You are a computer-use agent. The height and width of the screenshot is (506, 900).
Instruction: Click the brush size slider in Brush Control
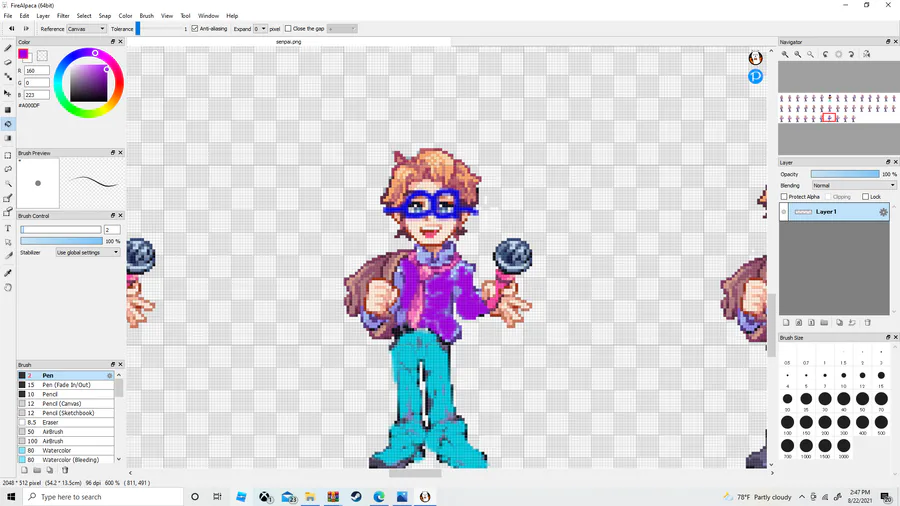(61, 229)
